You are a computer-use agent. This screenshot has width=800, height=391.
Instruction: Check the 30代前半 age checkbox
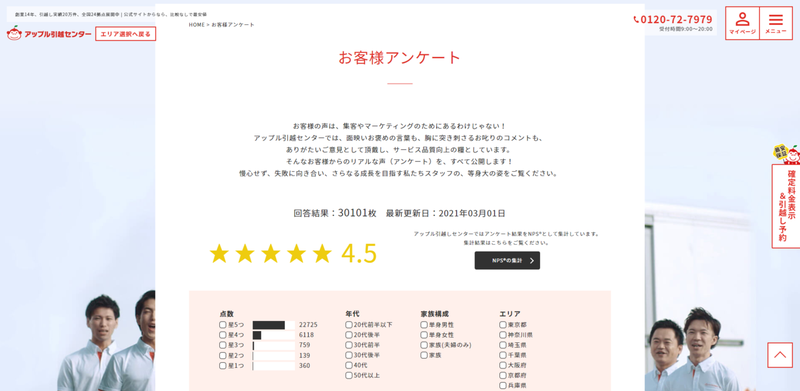point(349,345)
